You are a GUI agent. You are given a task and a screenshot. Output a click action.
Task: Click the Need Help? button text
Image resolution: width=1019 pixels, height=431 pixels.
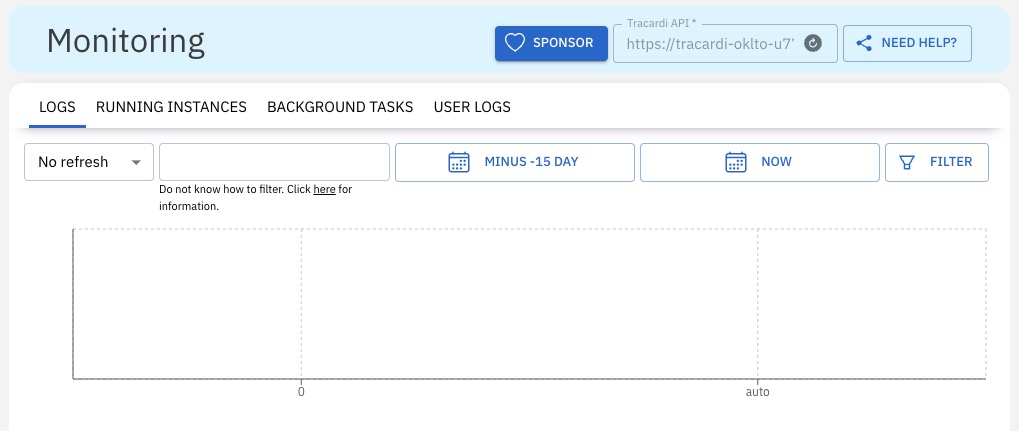tap(918, 43)
